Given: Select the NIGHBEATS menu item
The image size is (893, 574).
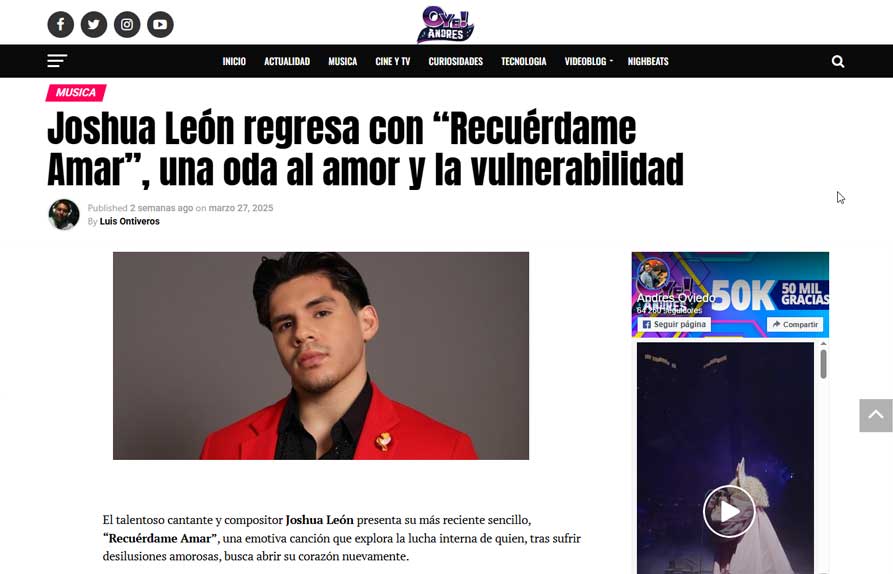Looking at the screenshot, I should pyautogui.click(x=648, y=62).
